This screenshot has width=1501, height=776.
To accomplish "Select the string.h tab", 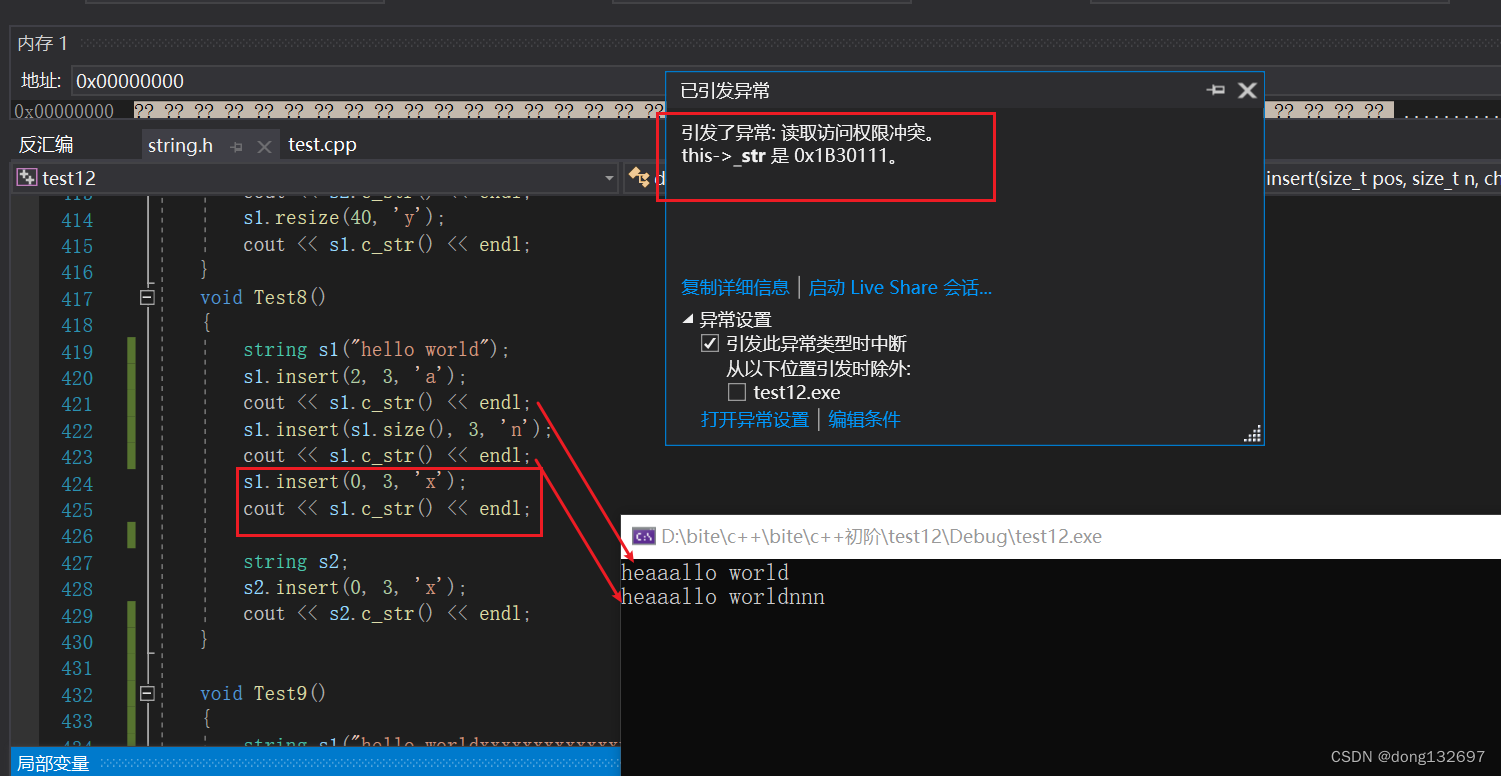I will click(180, 145).
